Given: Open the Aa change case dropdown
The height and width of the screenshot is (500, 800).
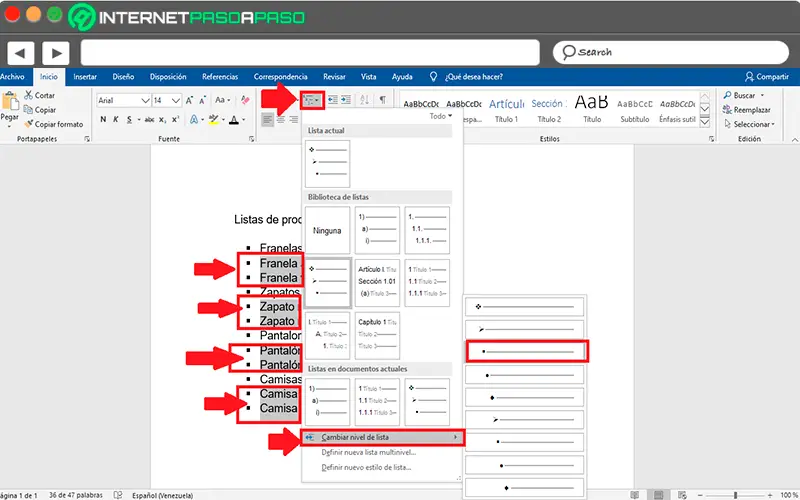Looking at the screenshot, I should [x=222, y=101].
